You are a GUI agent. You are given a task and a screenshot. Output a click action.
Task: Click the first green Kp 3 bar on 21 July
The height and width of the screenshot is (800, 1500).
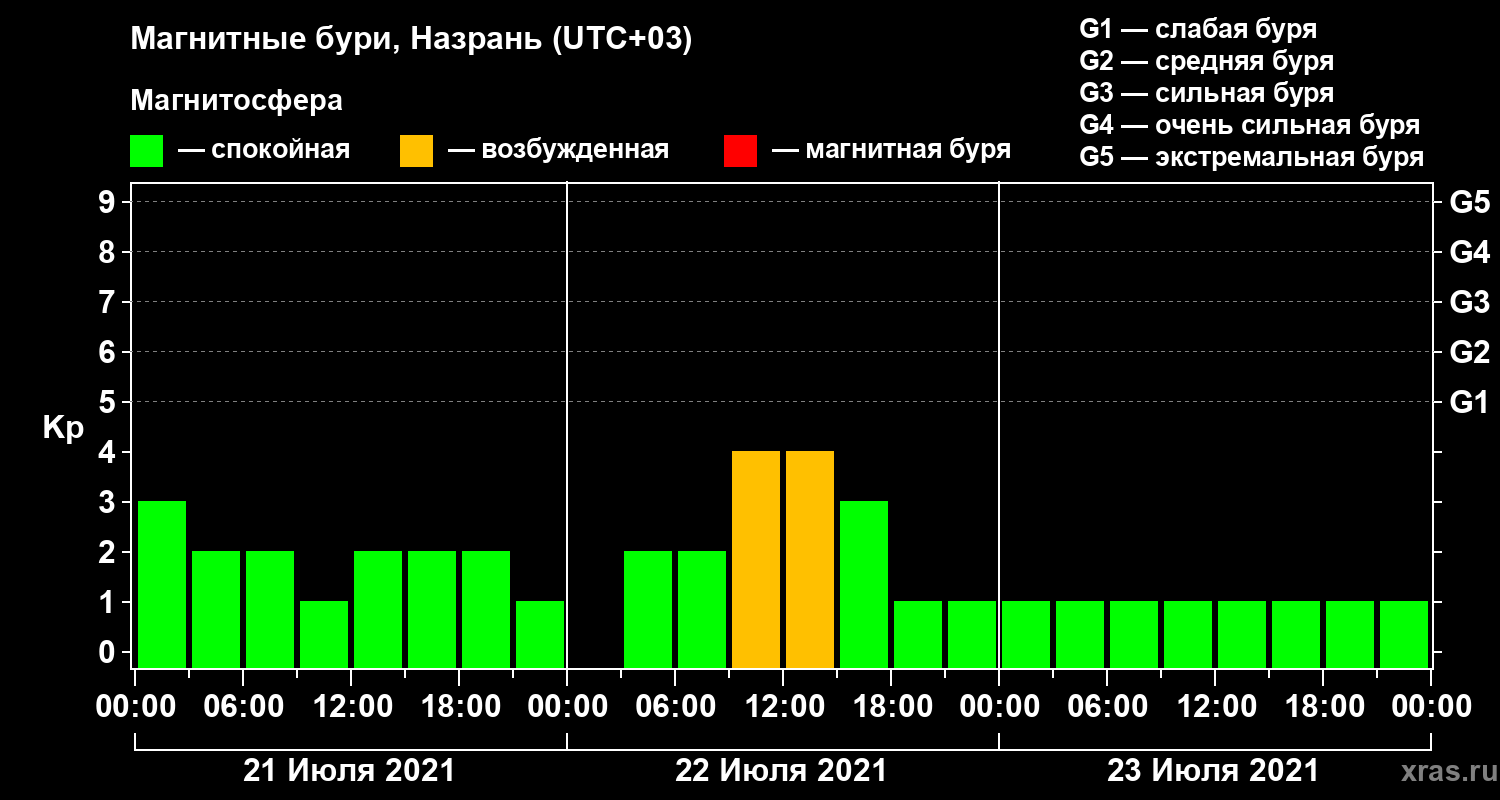(x=162, y=584)
